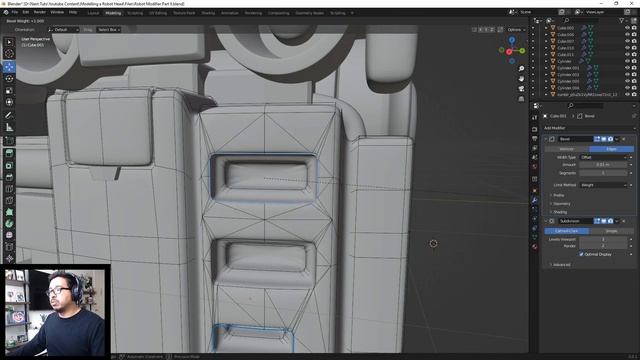This screenshot has height=360, width=640.
Task: Click the viewport zoom magnifier icon
Action: click(521, 69)
